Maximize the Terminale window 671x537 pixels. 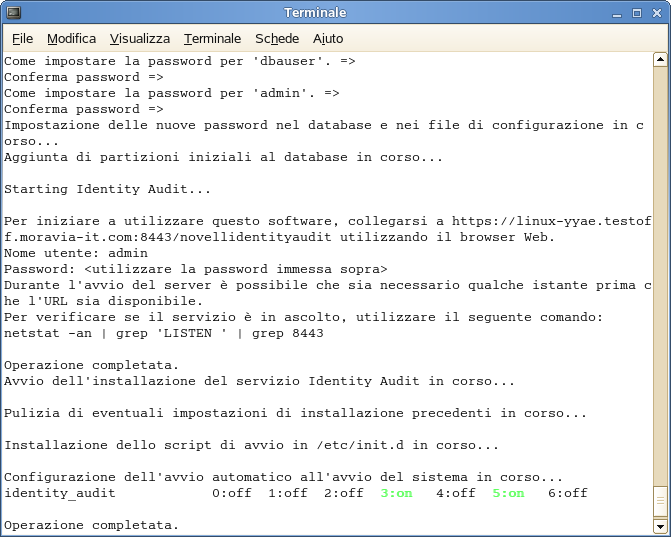pyautogui.click(x=637, y=13)
